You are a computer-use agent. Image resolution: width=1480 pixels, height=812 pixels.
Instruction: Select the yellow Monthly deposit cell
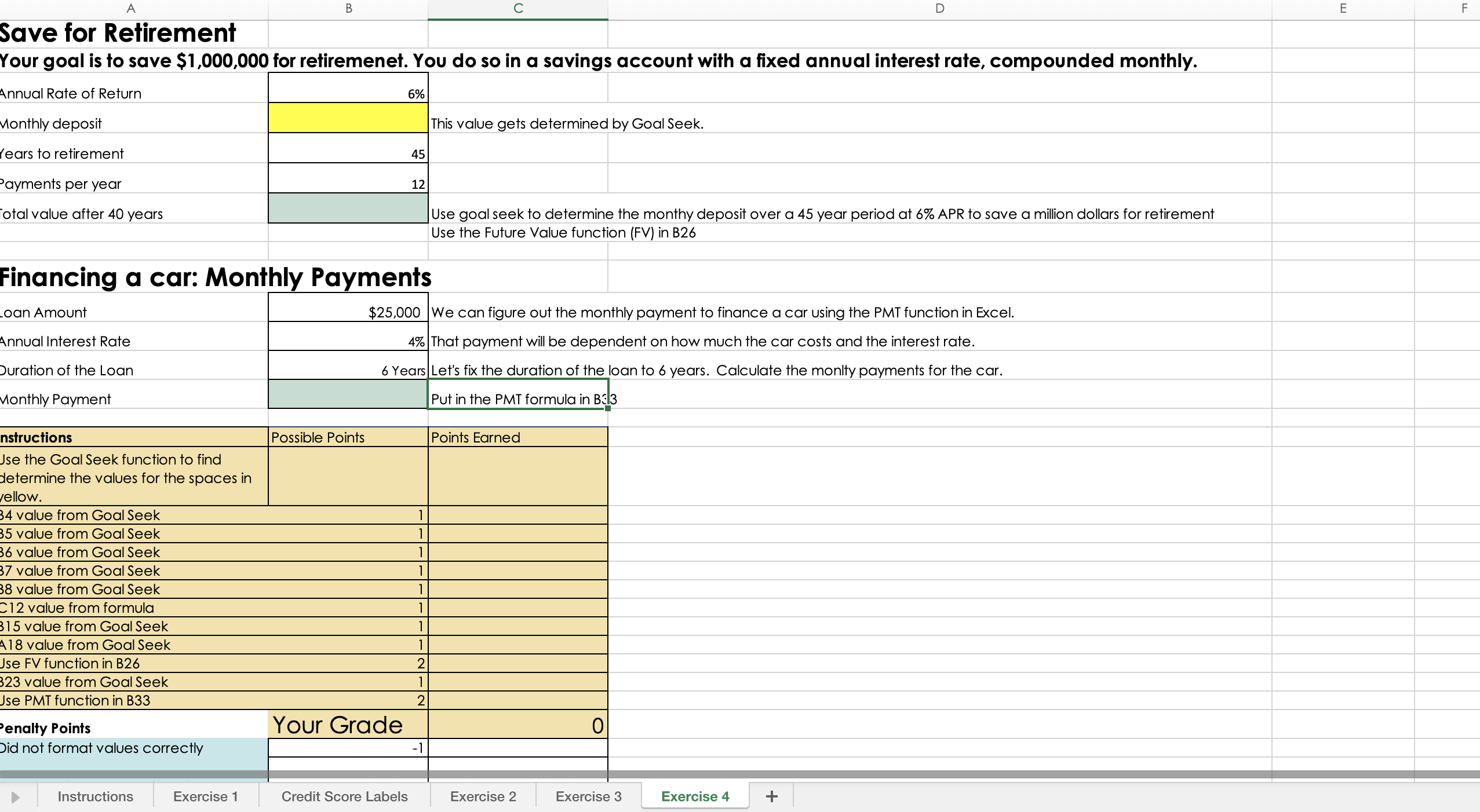(348, 118)
